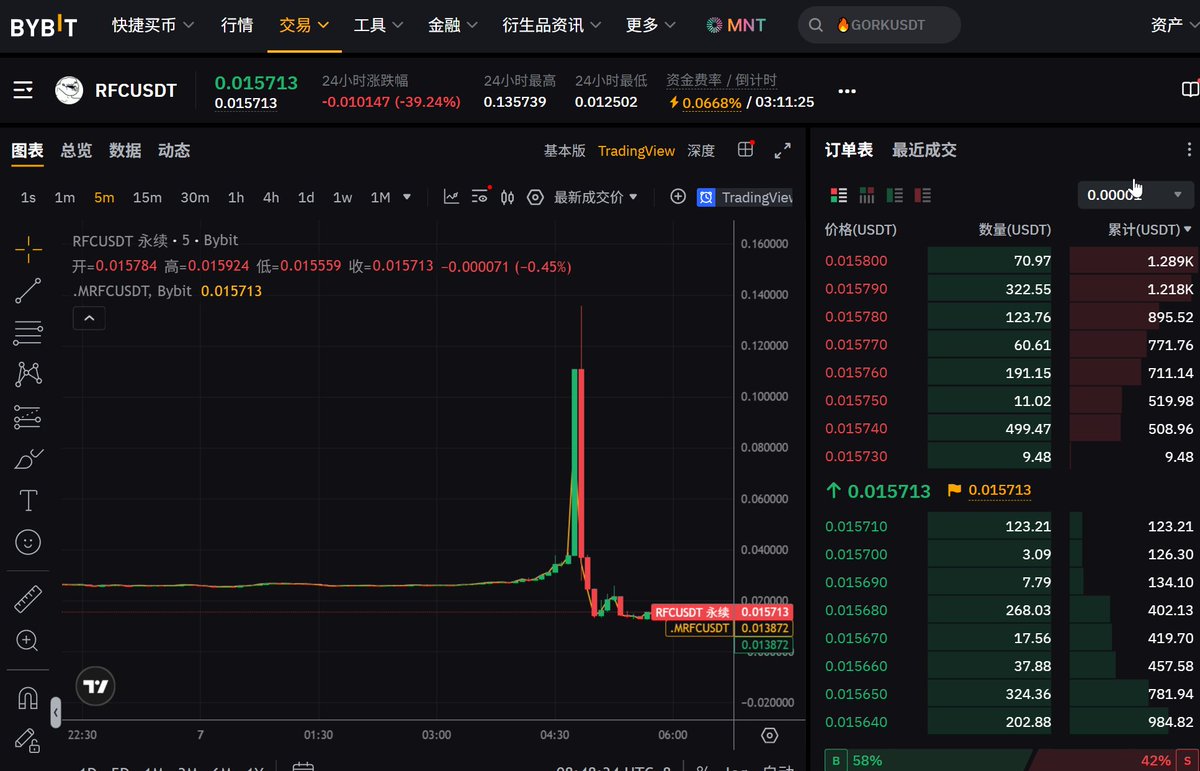Switch to the 数据 tab

(125, 151)
